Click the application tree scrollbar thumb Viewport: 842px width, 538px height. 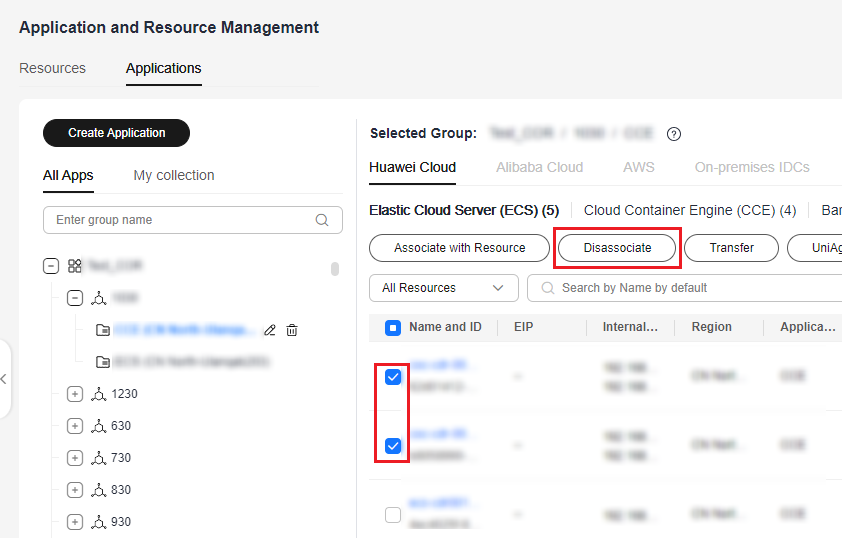point(335,268)
